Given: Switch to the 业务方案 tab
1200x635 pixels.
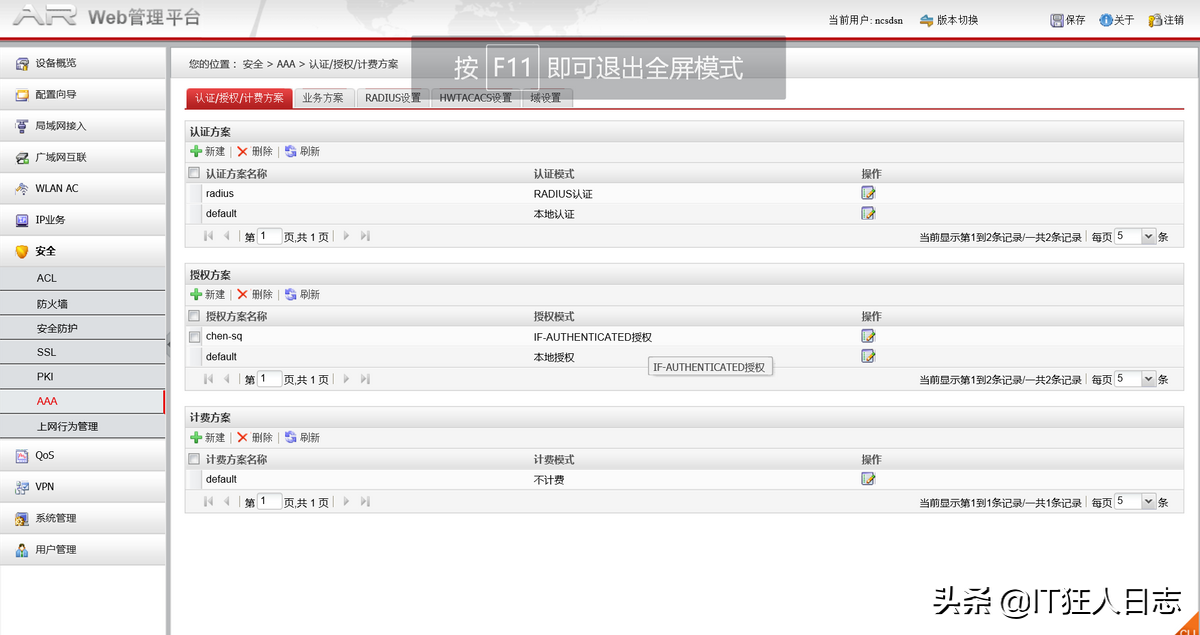Looking at the screenshot, I should 323,98.
